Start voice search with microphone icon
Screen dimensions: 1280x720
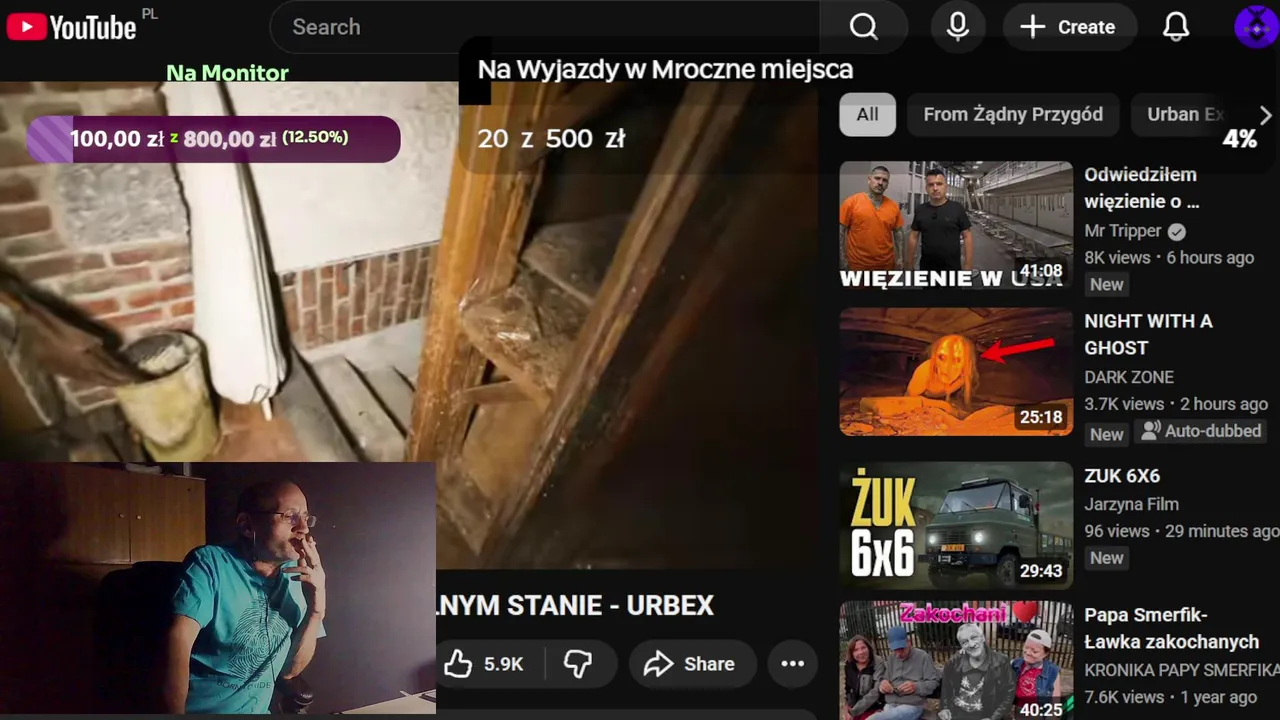[958, 27]
